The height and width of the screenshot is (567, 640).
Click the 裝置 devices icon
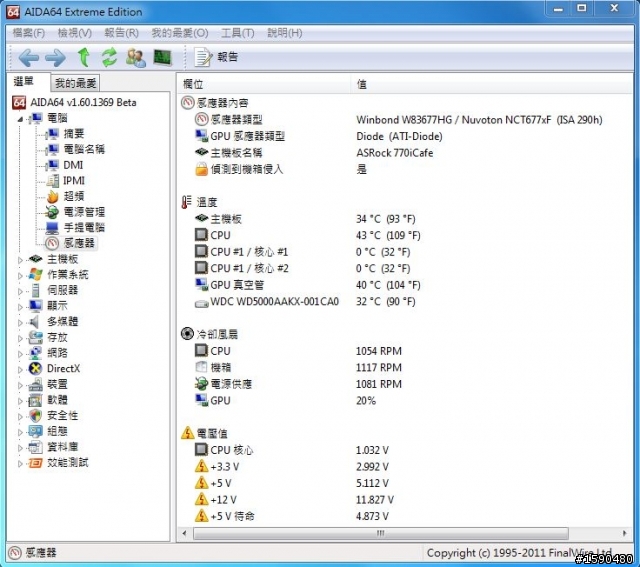pos(36,384)
